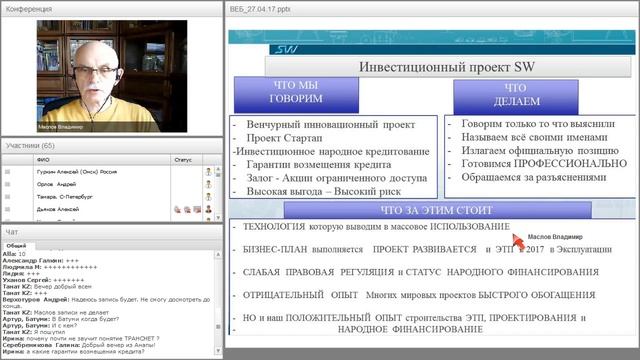The height and width of the screenshot is (360, 640).
Task: Click the down arrow of participants list scrollbar
Action: [x=218, y=218]
